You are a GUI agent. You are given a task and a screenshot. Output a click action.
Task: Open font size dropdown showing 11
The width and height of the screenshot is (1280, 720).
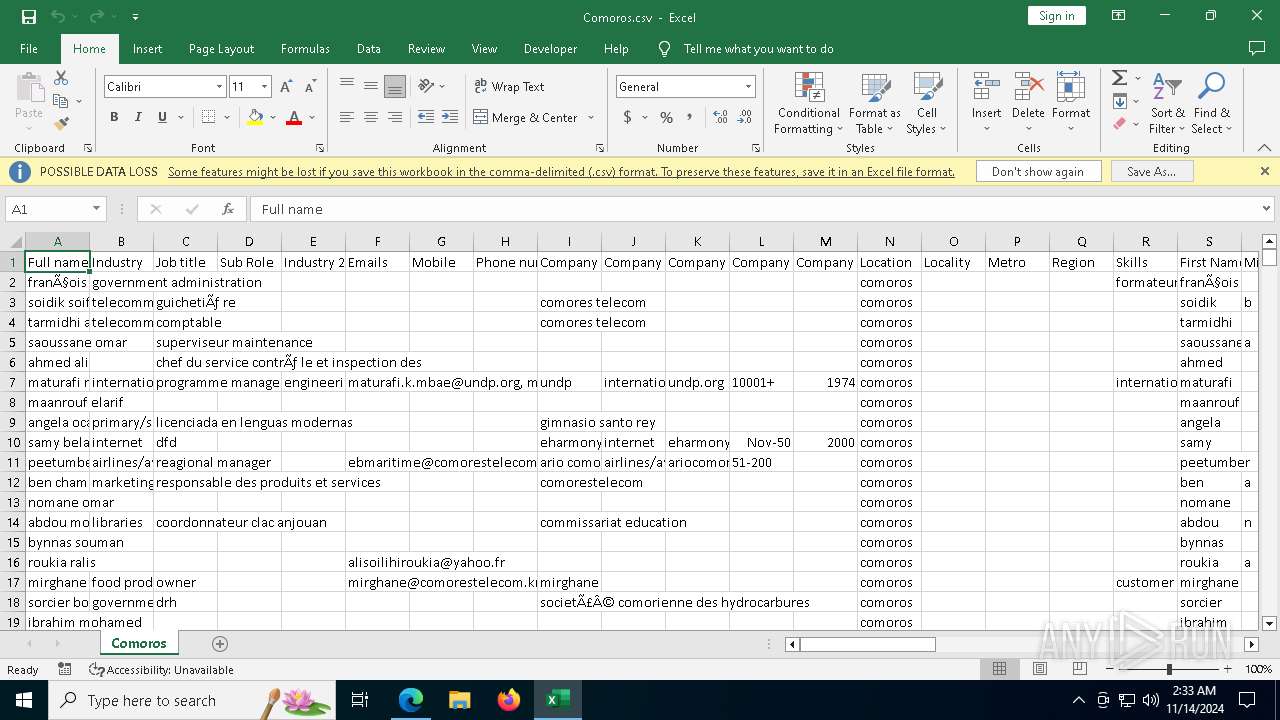264,87
